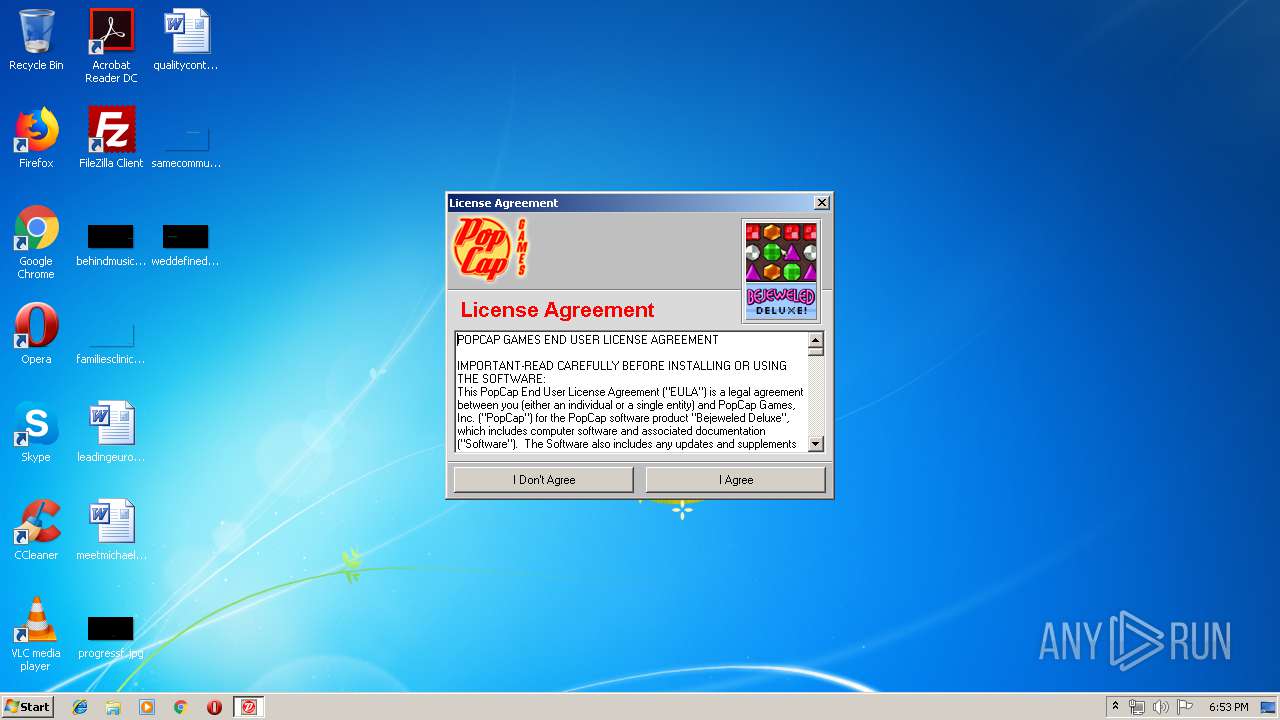Click the license text scrollbar up arrow
Viewport: 1280px width, 720px height.
[815, 340]
